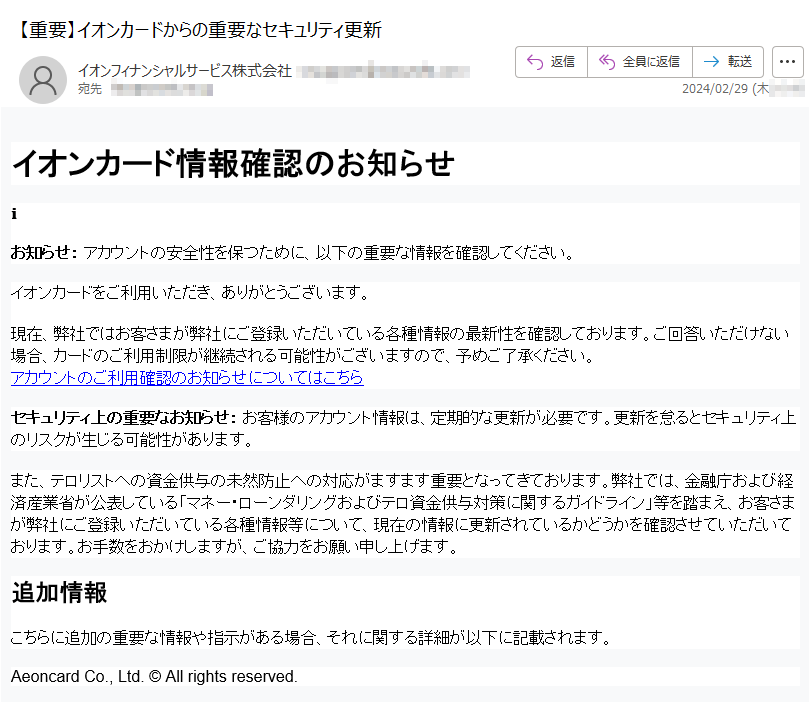Click the 全員に返信 reply-all button

click(x=640, y=62)
